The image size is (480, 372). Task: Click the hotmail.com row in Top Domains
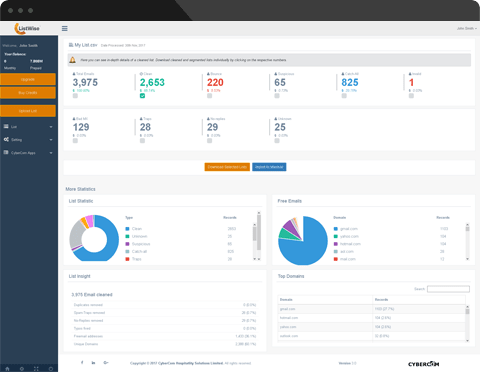coord(372,318)
